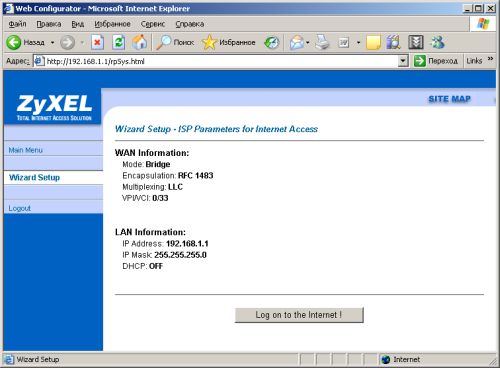
Task: Click the greyed Forward arrow icon
Action: 67,42
